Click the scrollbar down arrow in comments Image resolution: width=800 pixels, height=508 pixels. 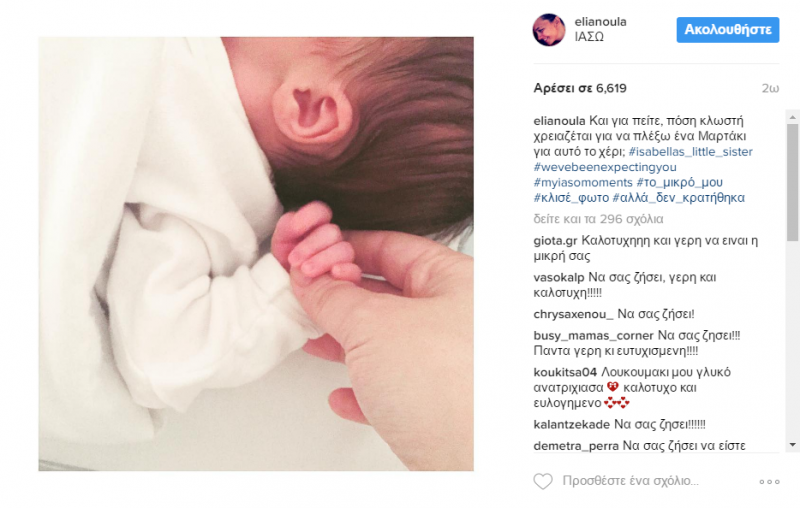click(x=792, y=445)
